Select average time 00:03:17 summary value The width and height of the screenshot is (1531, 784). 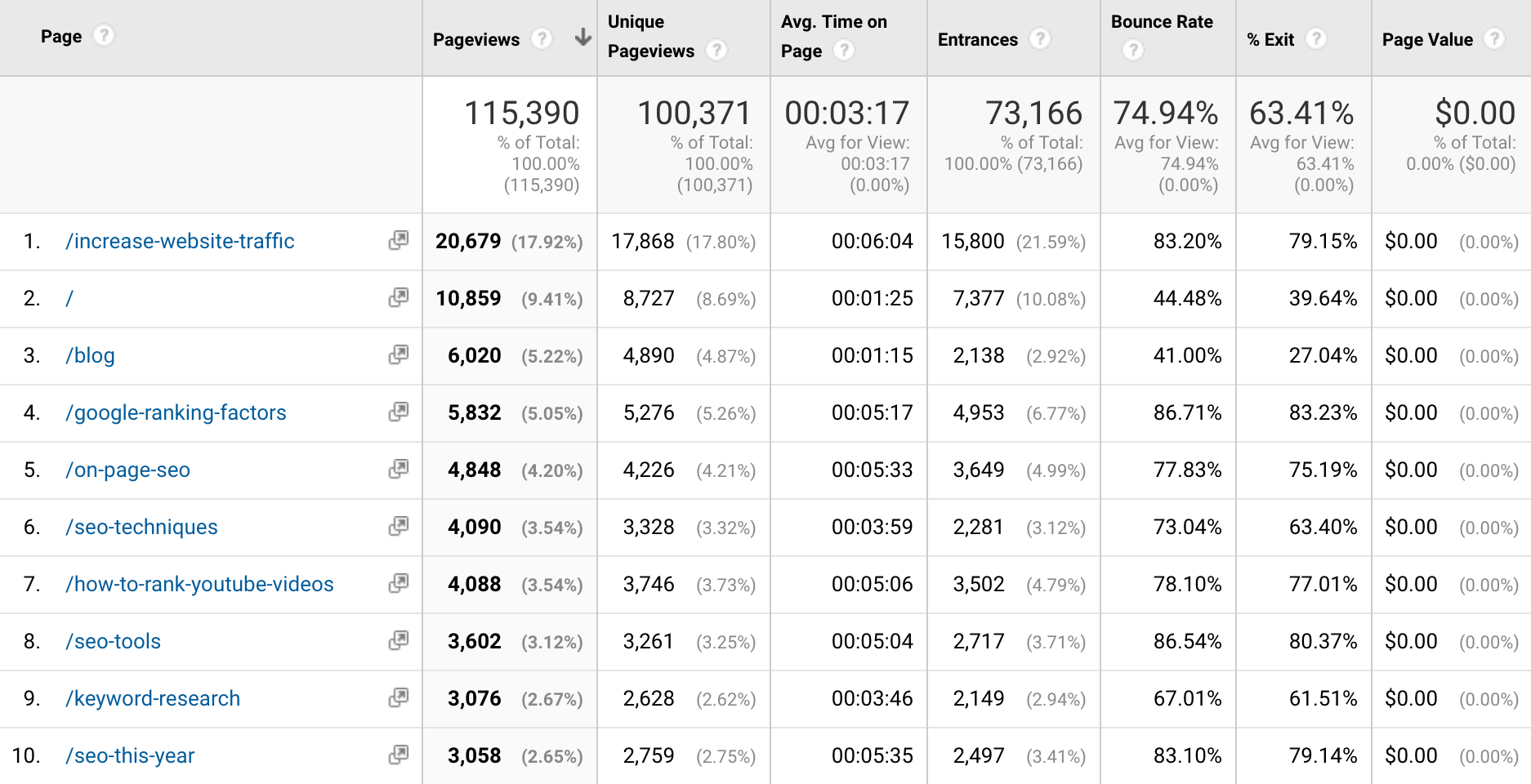click(847, 113)
